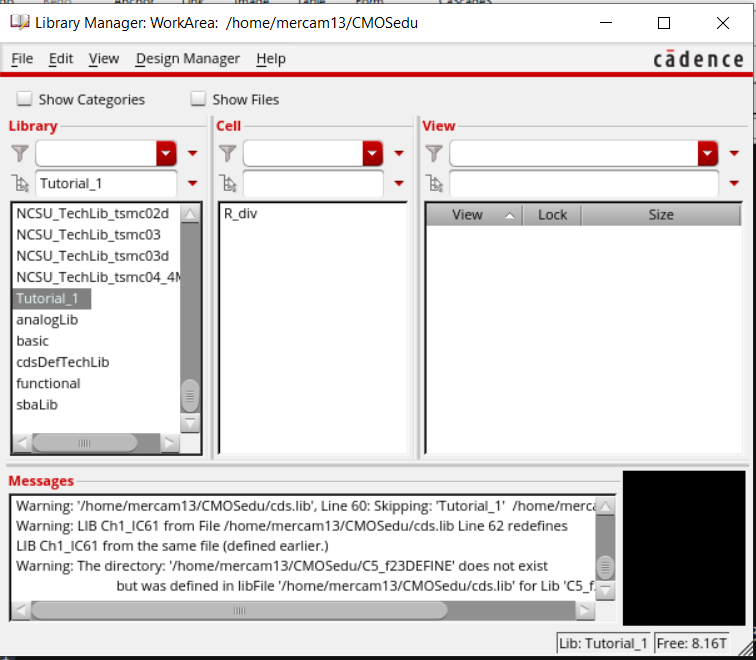This screenshot has height=660, width=756.
Task: Open the View menu
Action: click(x=104, y=58)
